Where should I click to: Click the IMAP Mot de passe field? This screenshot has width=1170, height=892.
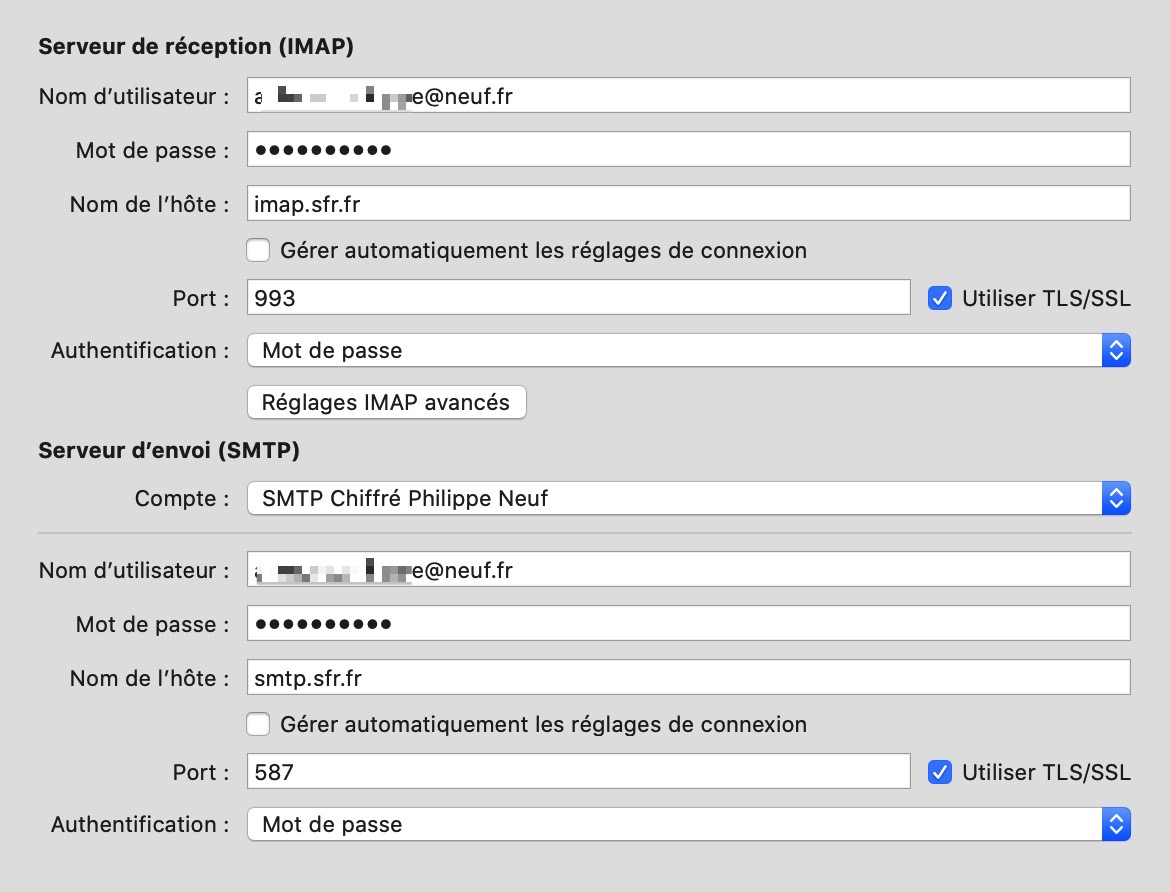click(x=690, y=149)
